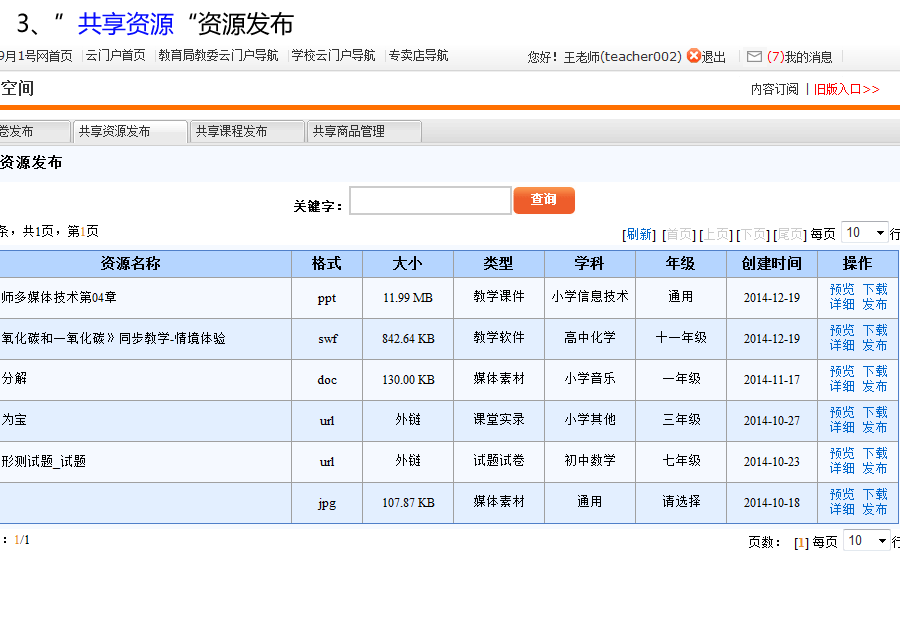Image resolution: width=900 pixels, height=635 pixels.
Task: Download the swf 教学软件 resource
Action: pos(874,330)
